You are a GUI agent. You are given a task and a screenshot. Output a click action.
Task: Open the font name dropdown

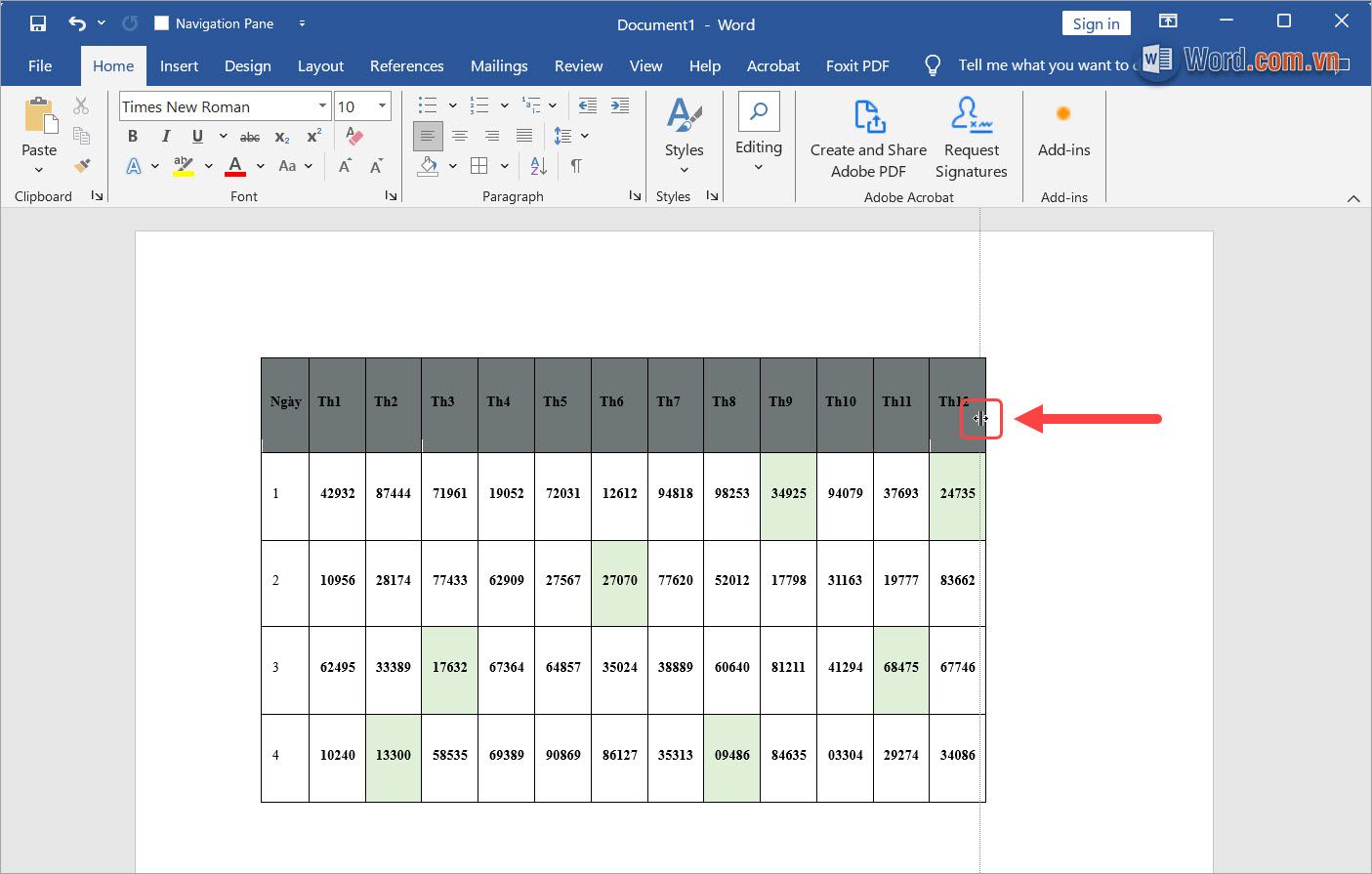point(322,106)
